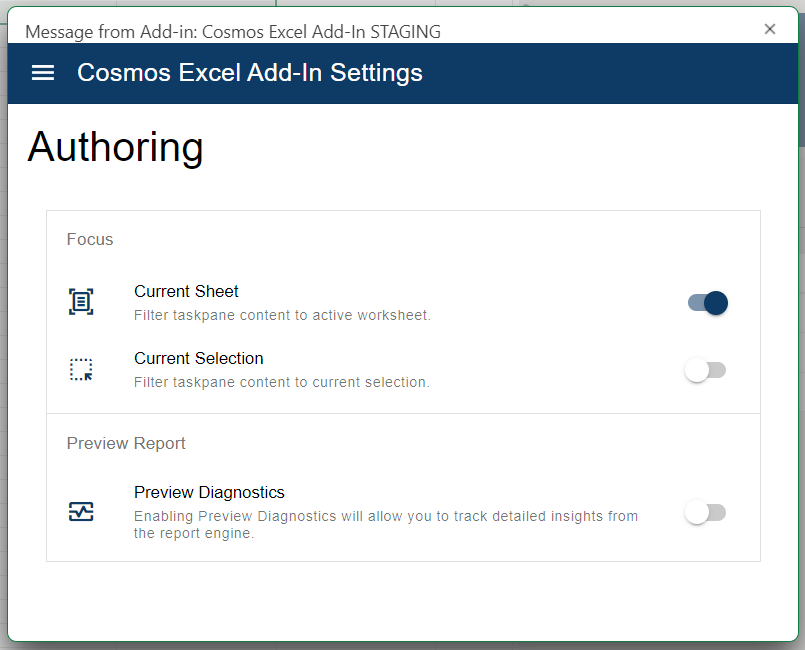Image resolution: width=805 pixels, height=650 pixels.
Task: Click the Preview Diagnostics label text
Action: (x=209, y=492)
